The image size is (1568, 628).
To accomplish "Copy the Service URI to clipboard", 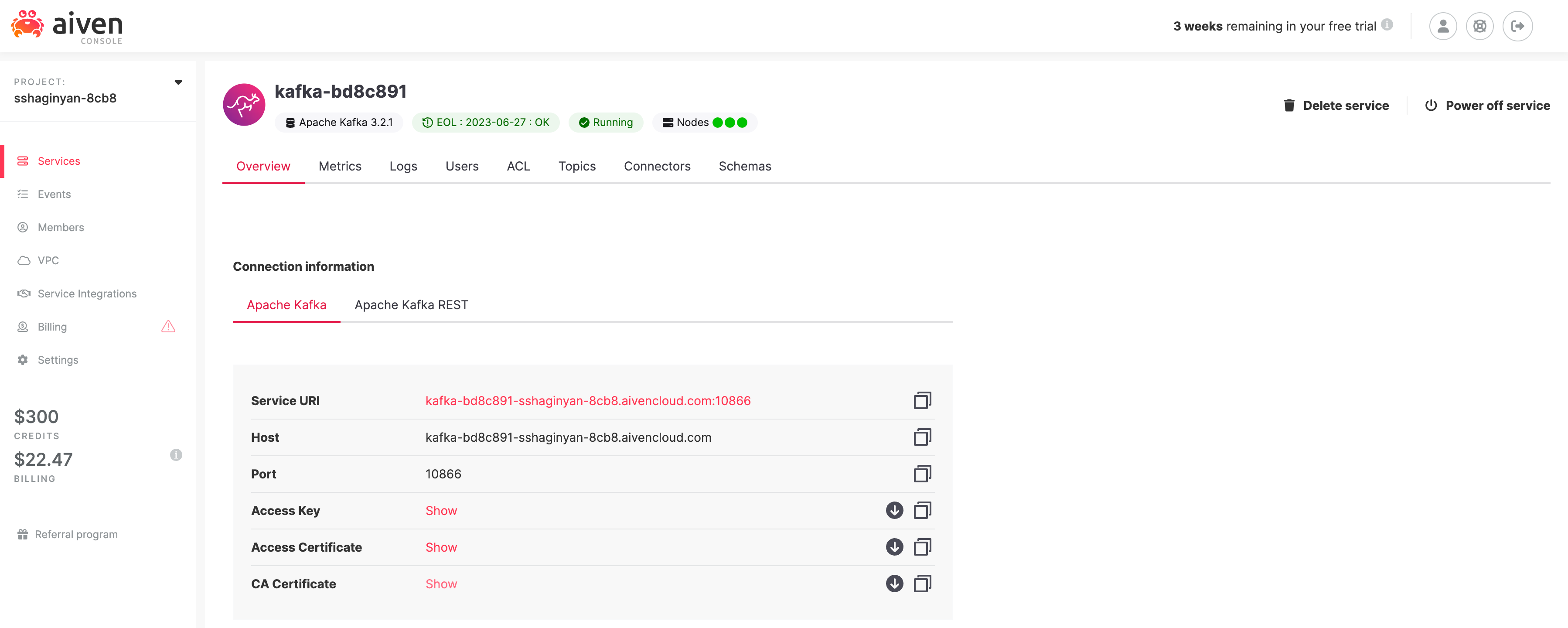I will coord(922,400).
